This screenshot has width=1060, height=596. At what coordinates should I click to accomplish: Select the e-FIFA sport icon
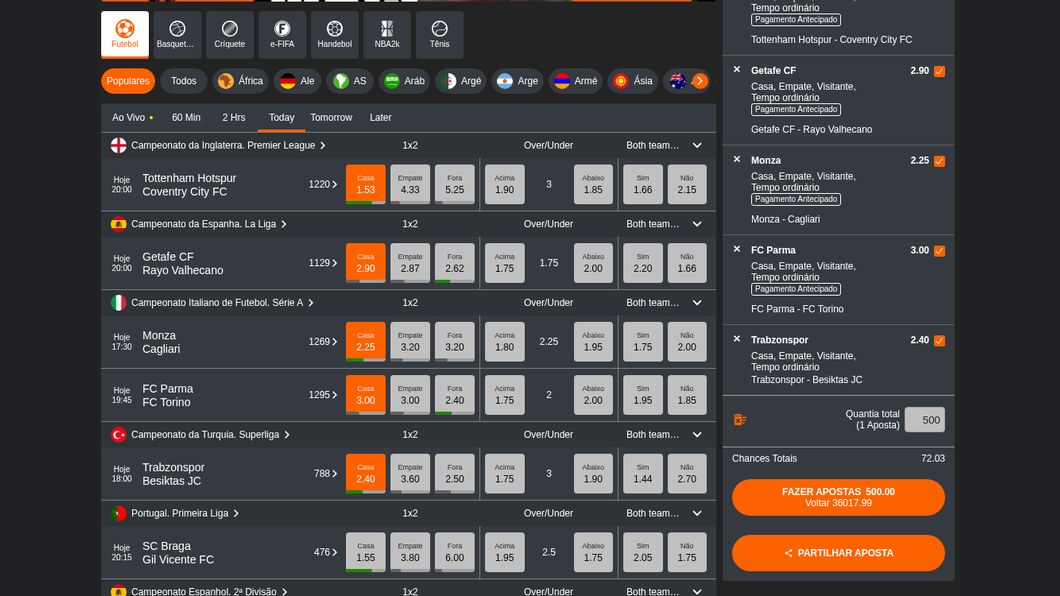click(x=282, y=34)
